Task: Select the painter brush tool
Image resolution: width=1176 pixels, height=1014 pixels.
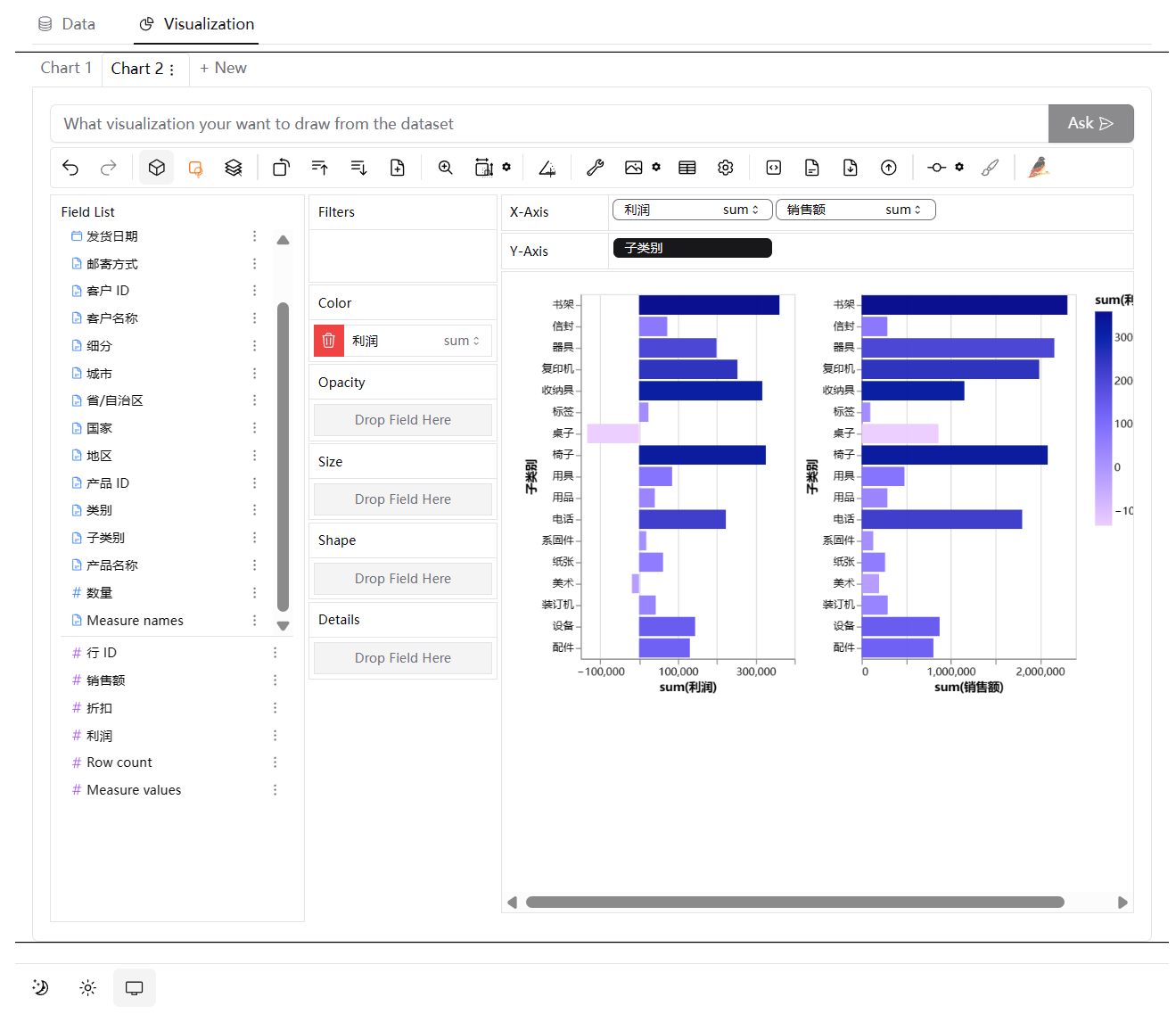Action: click(x=990, y=167)
